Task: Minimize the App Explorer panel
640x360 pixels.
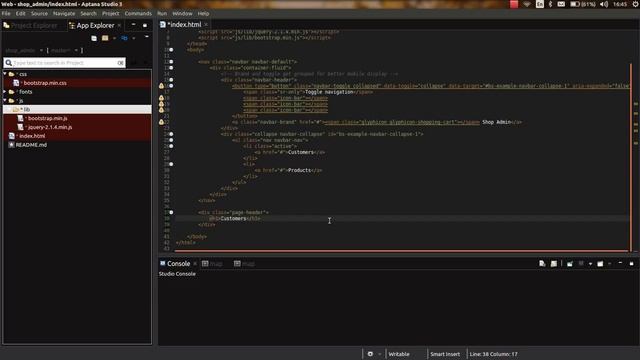Action: 133,25
